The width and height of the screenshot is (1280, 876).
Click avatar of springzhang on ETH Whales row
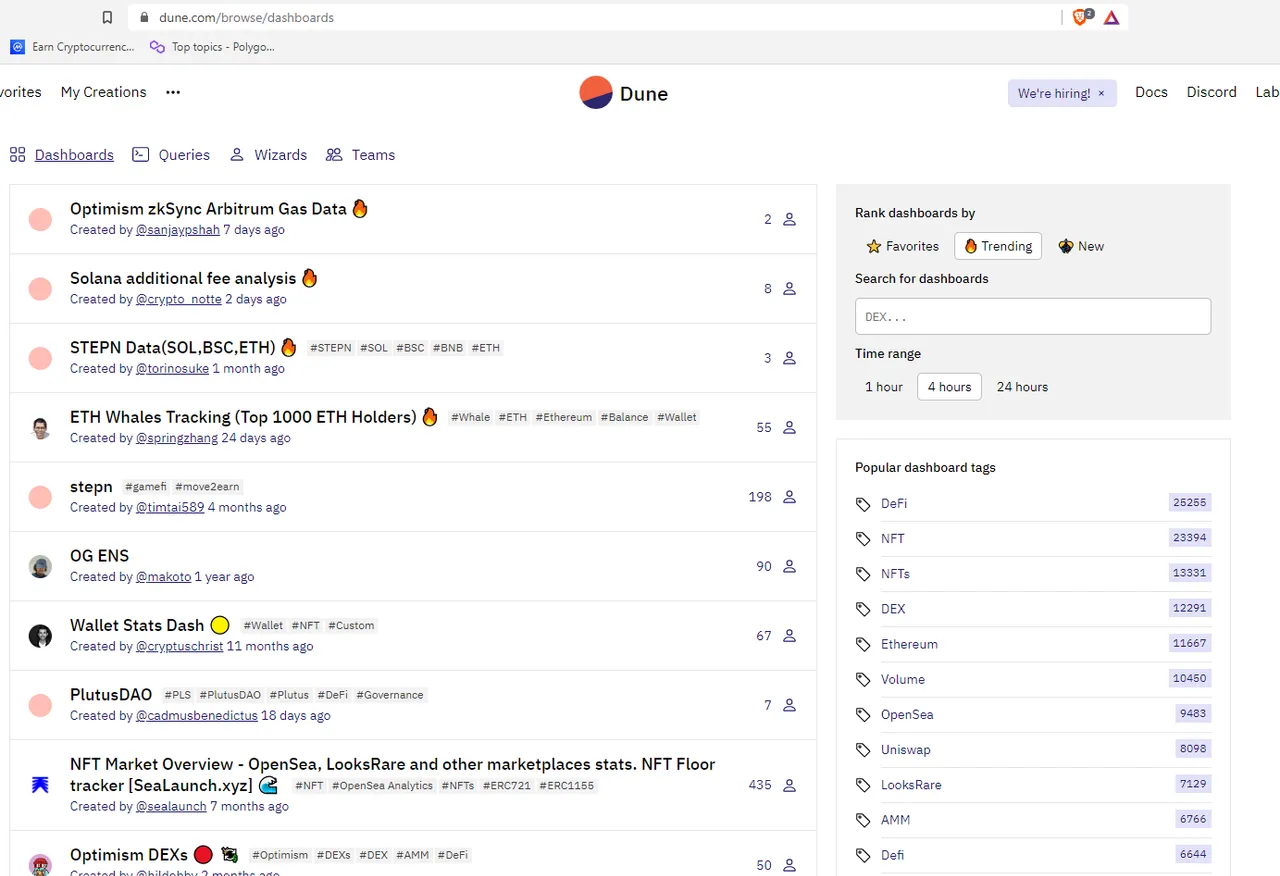(40, 428)
